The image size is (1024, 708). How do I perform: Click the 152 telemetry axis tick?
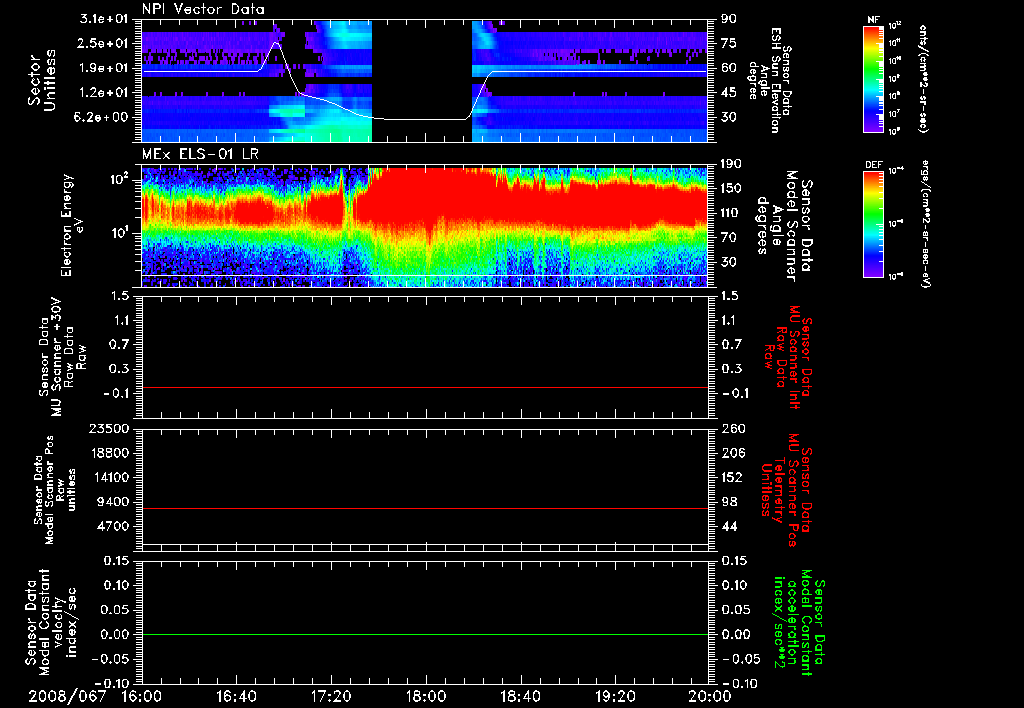pyautogui.click(x=732, y=477)
